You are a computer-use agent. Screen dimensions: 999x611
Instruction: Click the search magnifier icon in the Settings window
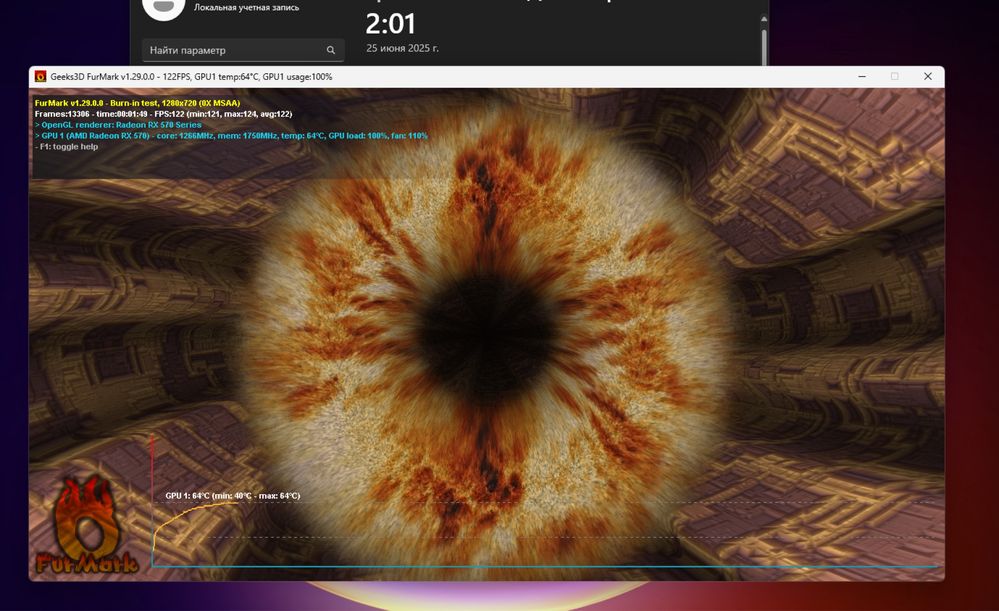click(x=331, y=50)
